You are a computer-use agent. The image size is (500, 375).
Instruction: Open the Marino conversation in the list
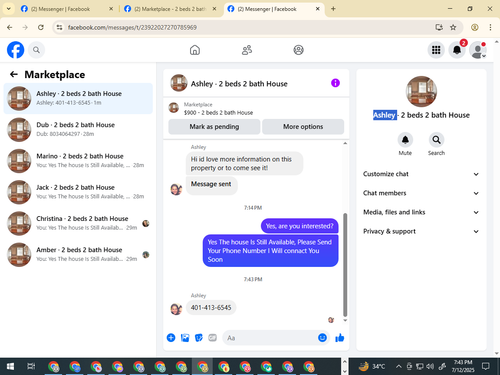pos(78,161)
